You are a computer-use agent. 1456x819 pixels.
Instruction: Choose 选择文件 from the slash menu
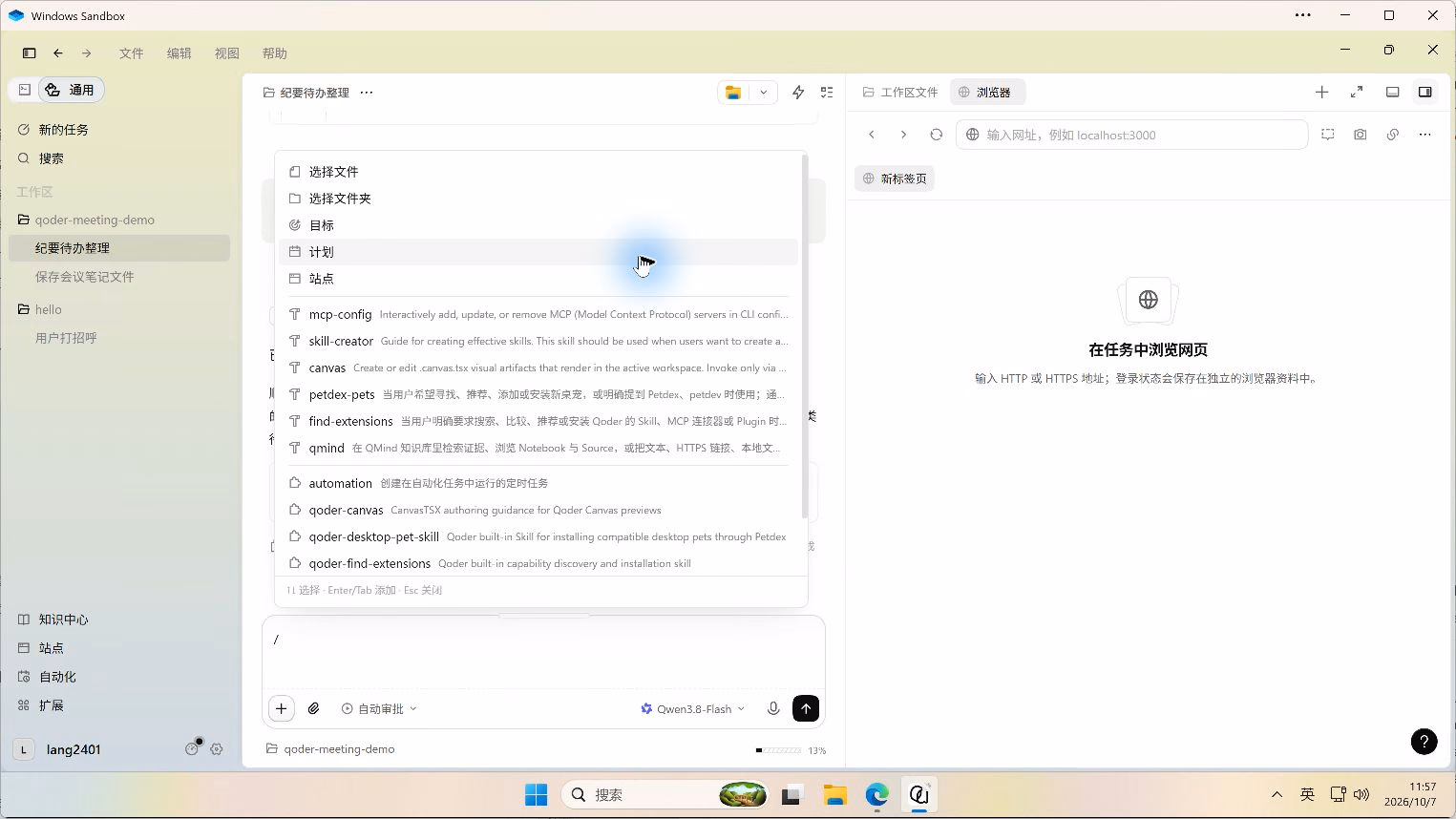point(538,172)
